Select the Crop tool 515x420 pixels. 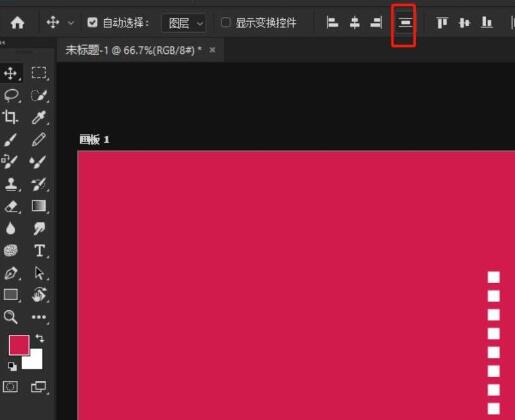[x=10, y=117]
